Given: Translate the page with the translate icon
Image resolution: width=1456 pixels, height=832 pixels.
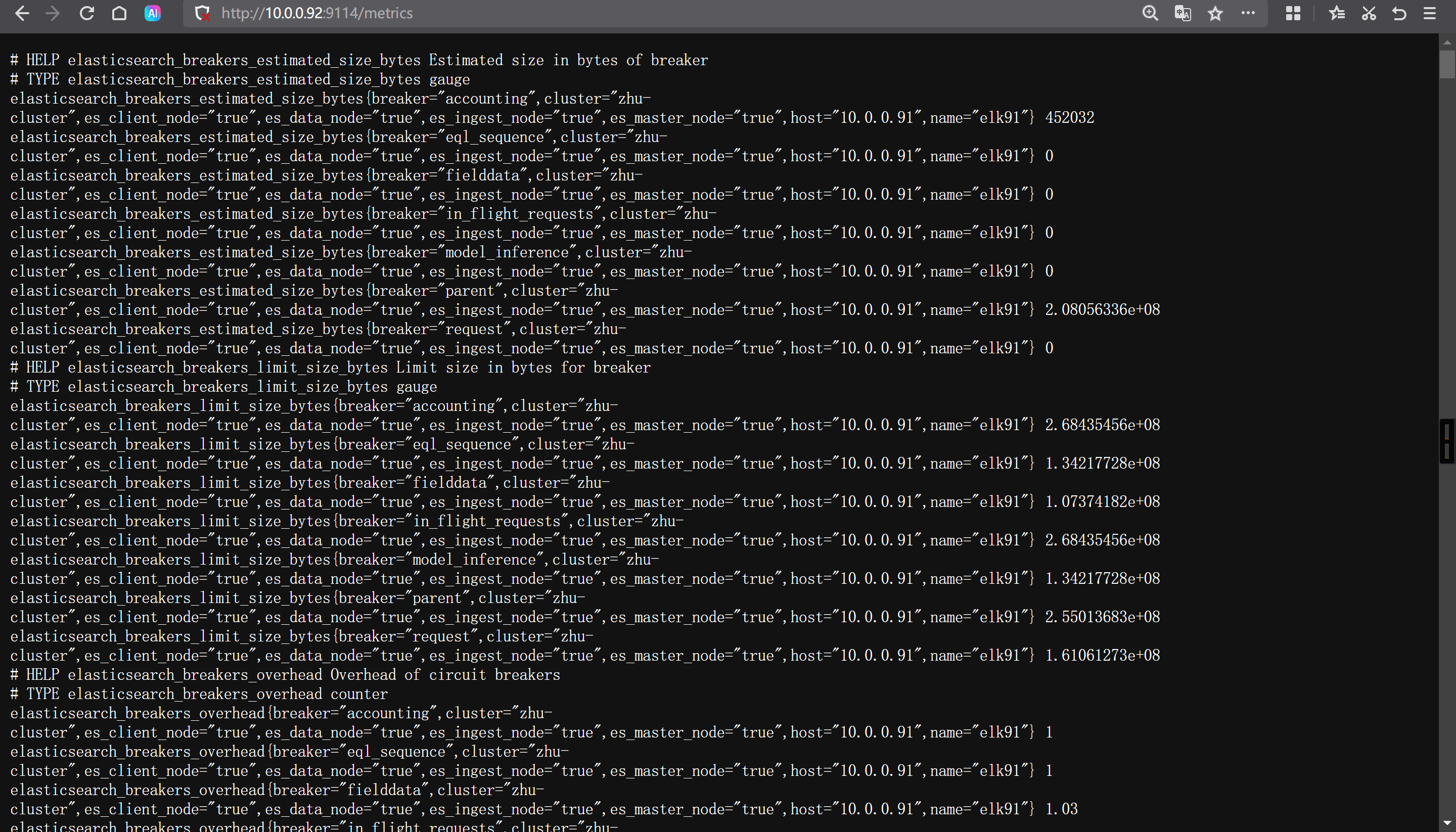Looking at the screenshot, I should point(1182,13).
